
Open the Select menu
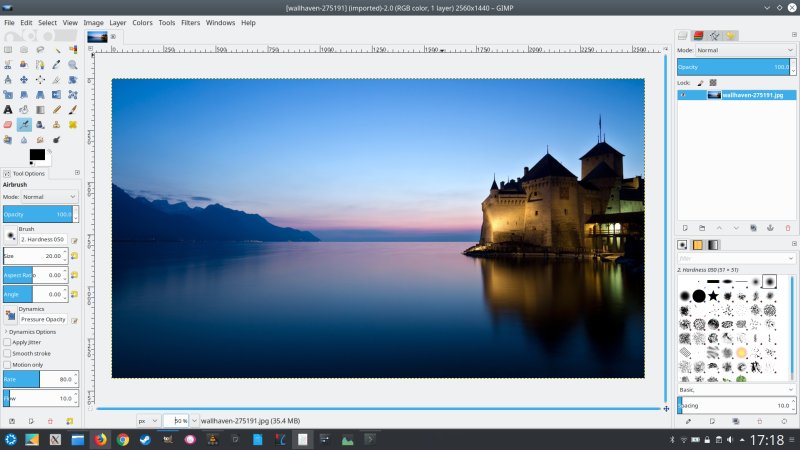click(x=47, y=22)
